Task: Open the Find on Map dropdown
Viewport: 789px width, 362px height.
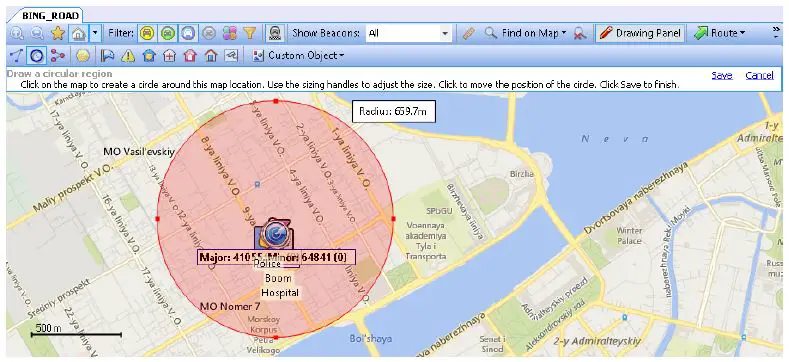Action: tap(526, 34)
